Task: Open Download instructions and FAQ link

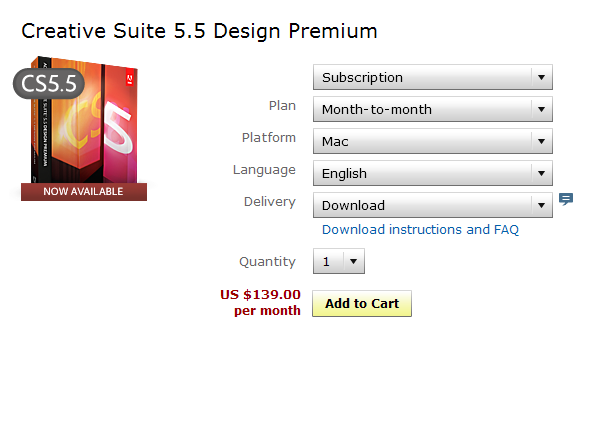Action: (x=420, y=230)
